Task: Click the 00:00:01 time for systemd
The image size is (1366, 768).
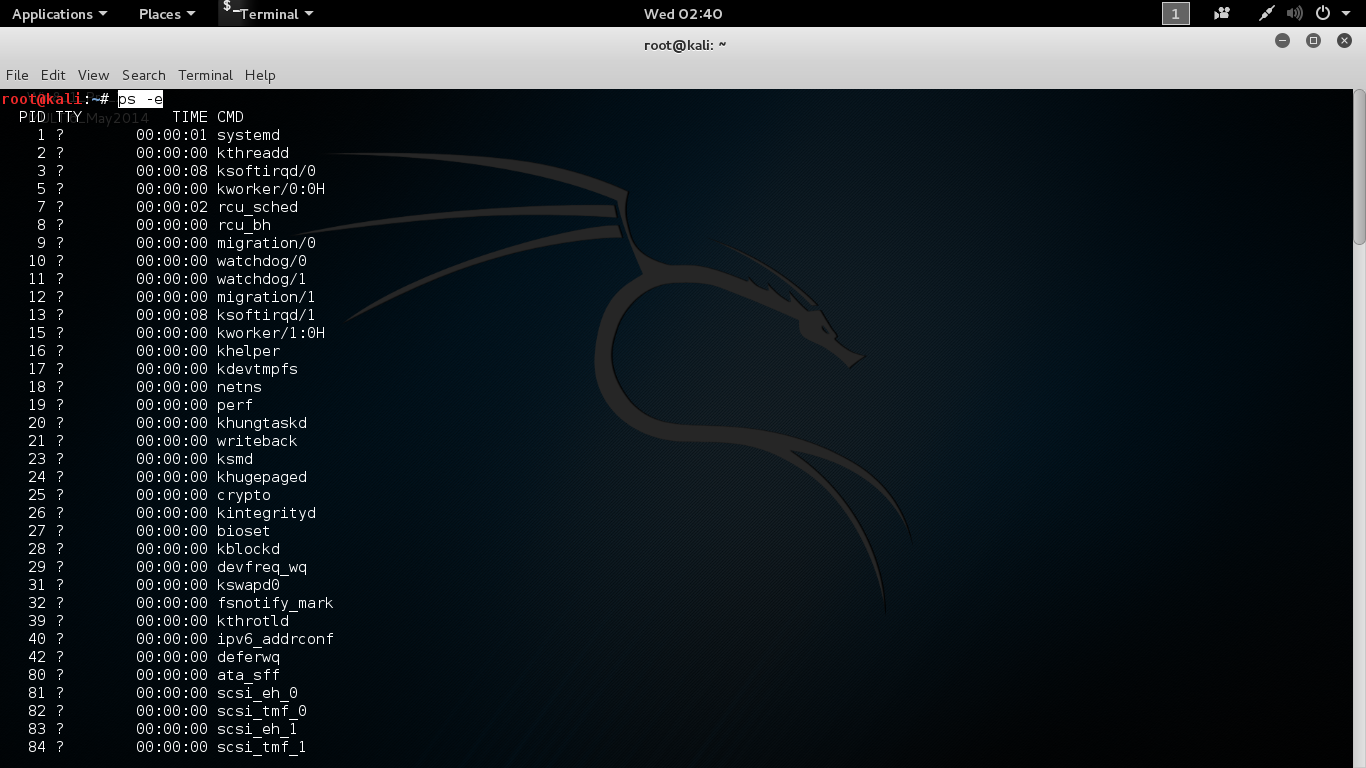Action: click(x=172, y=135)
